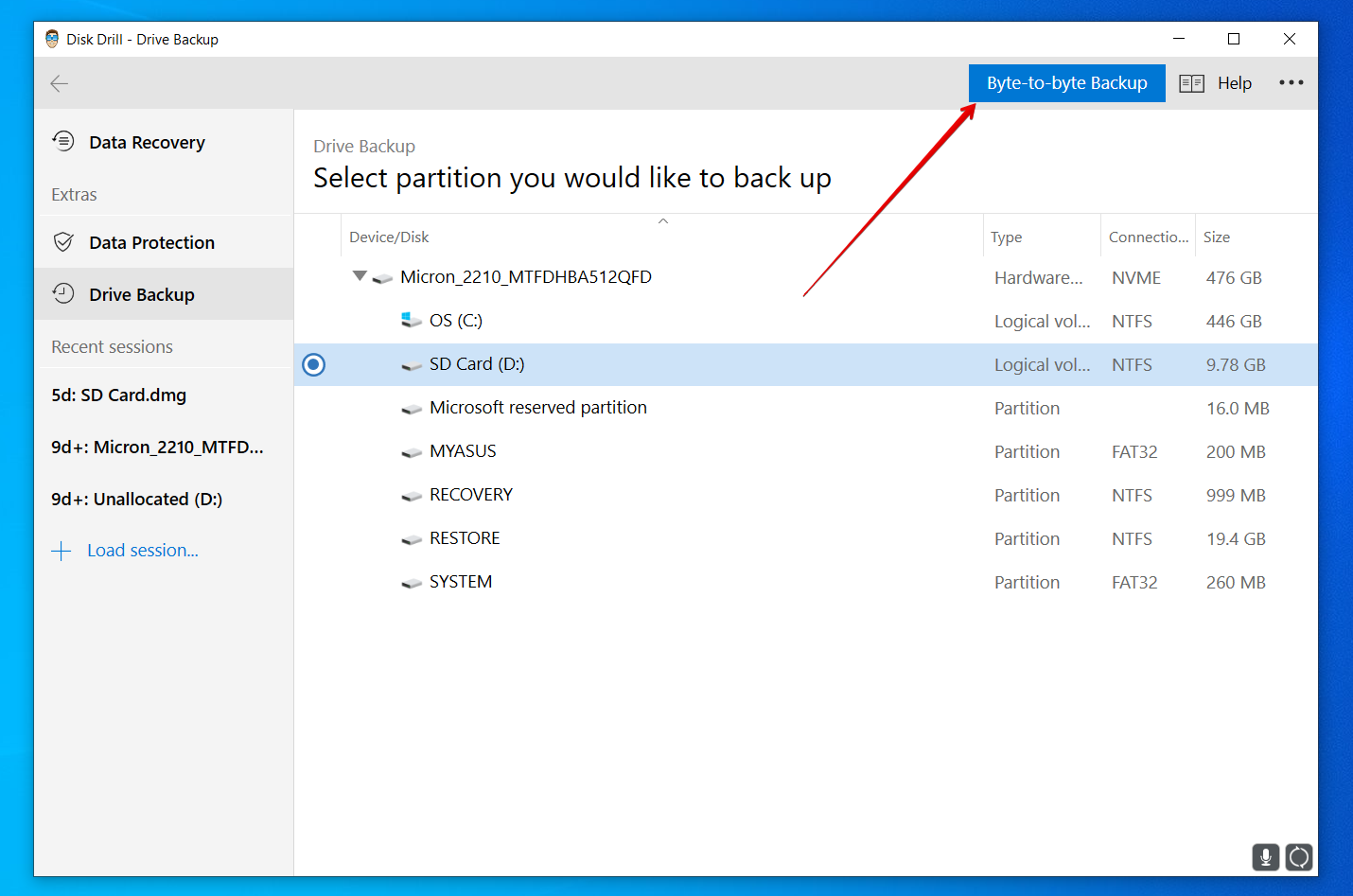The width and height of the screenshot is (1353, 896).
Task: Click FAT32 in the MYASUS row
Action: (x=1134, y=452)
